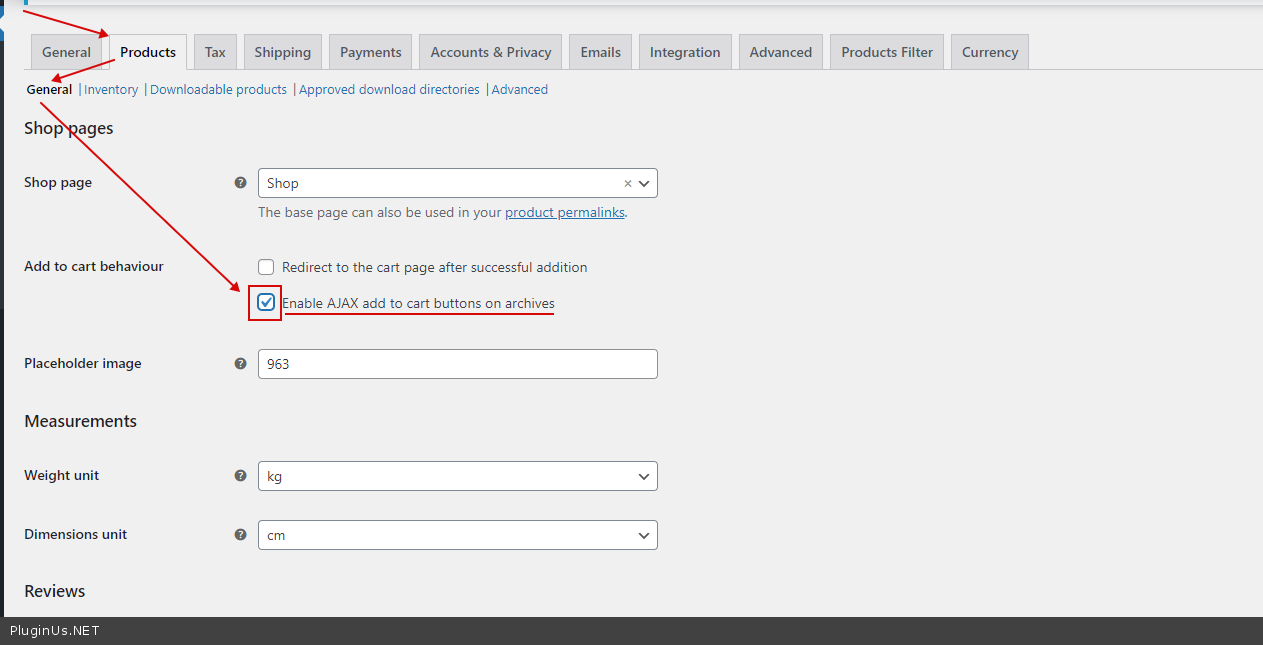Switch to the Shipping tab
1263x645 pixels.
tap(282, 52)
